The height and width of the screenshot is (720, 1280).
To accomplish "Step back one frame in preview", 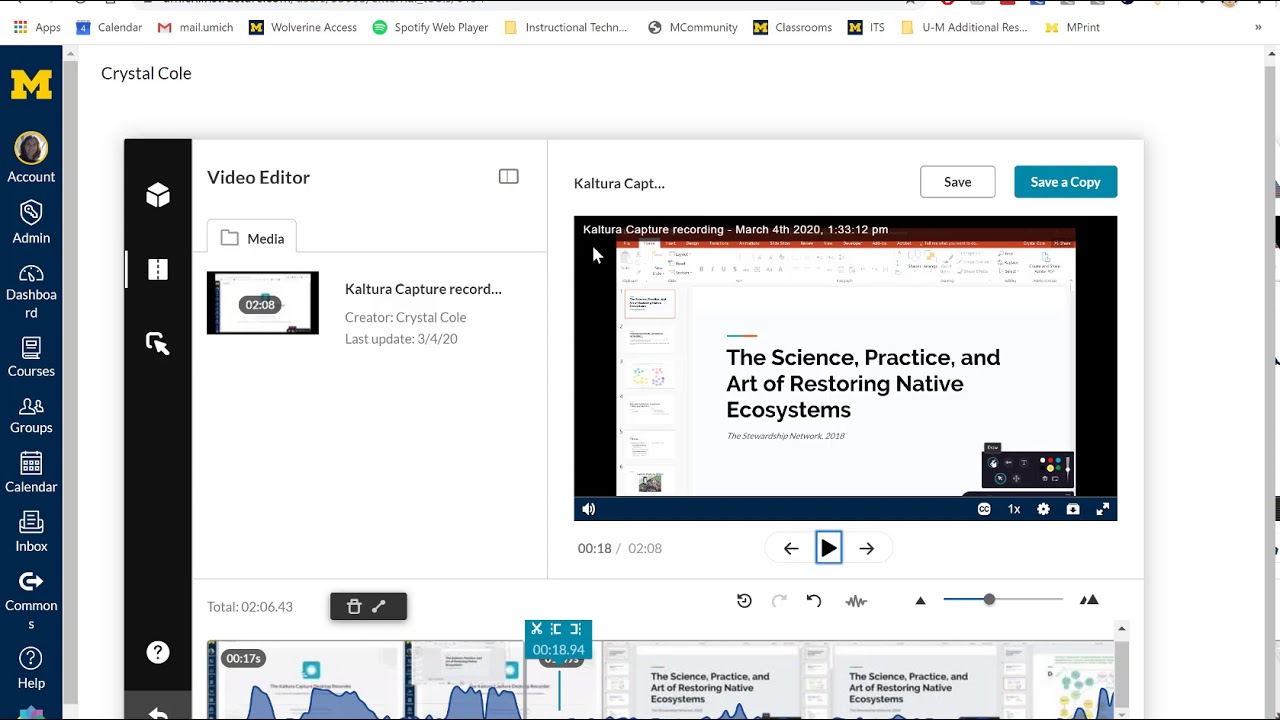I will coord(791,548).
